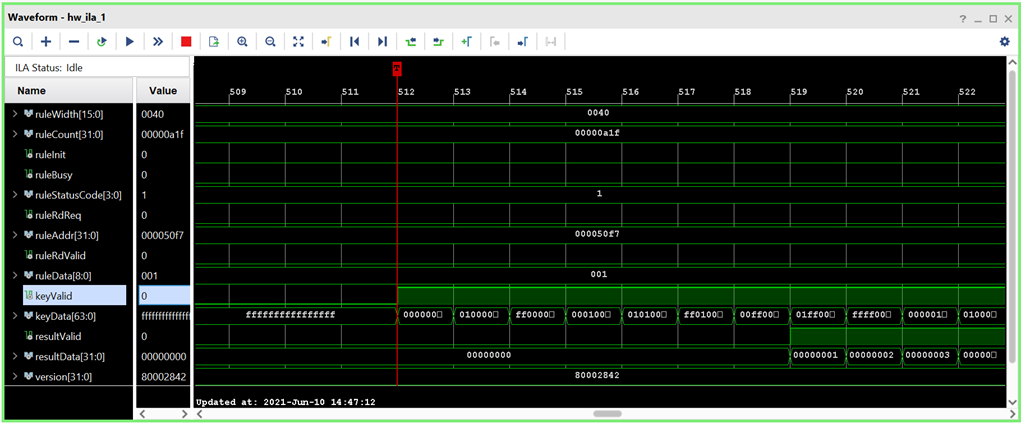Jump to last time icon

(x=382, y=42)
